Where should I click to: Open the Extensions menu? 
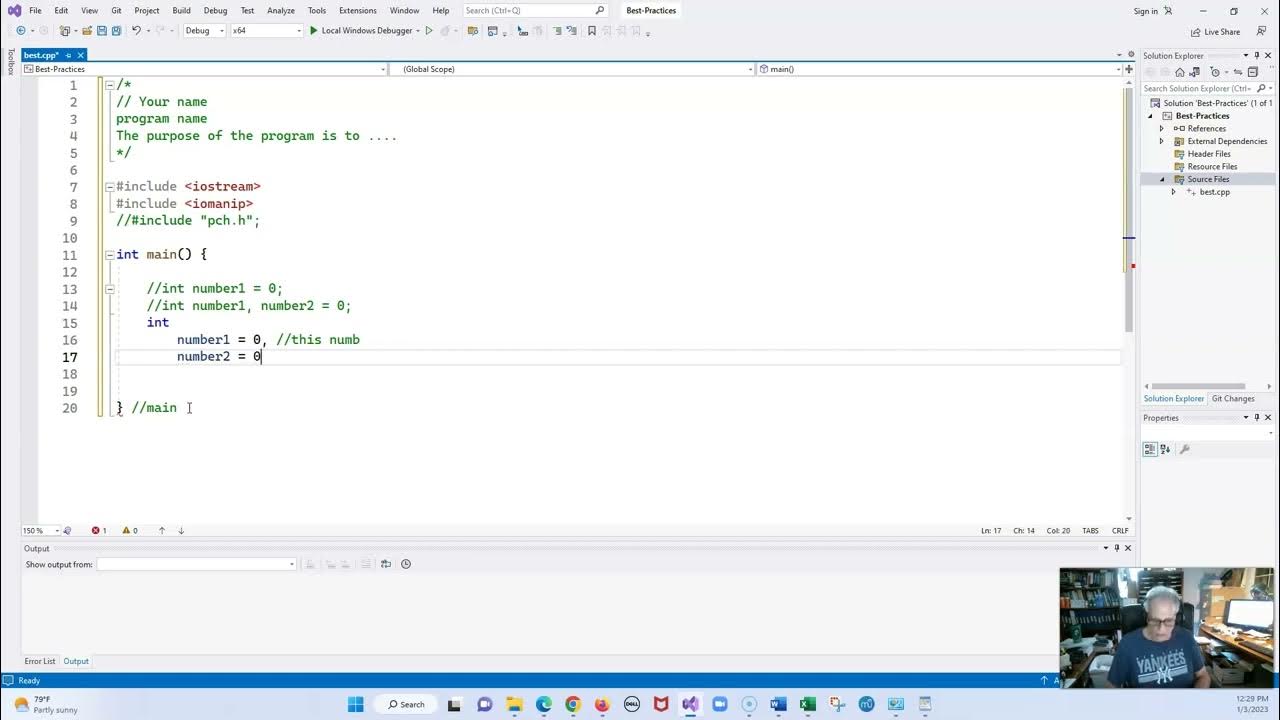tap(358, 11)
